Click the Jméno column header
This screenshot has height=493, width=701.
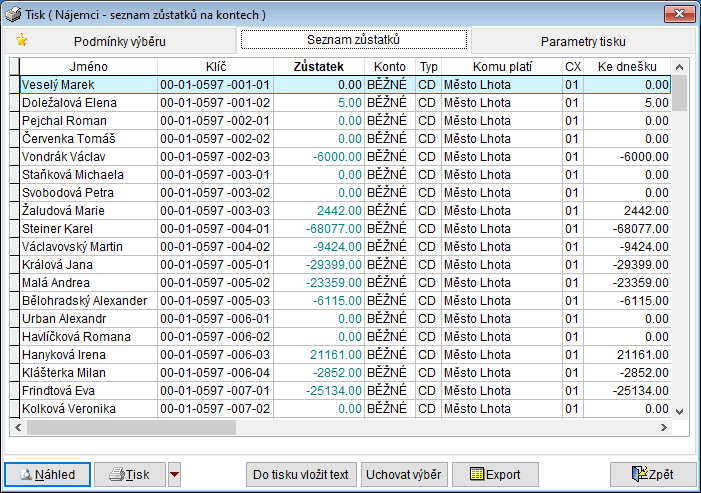[88, 66]
